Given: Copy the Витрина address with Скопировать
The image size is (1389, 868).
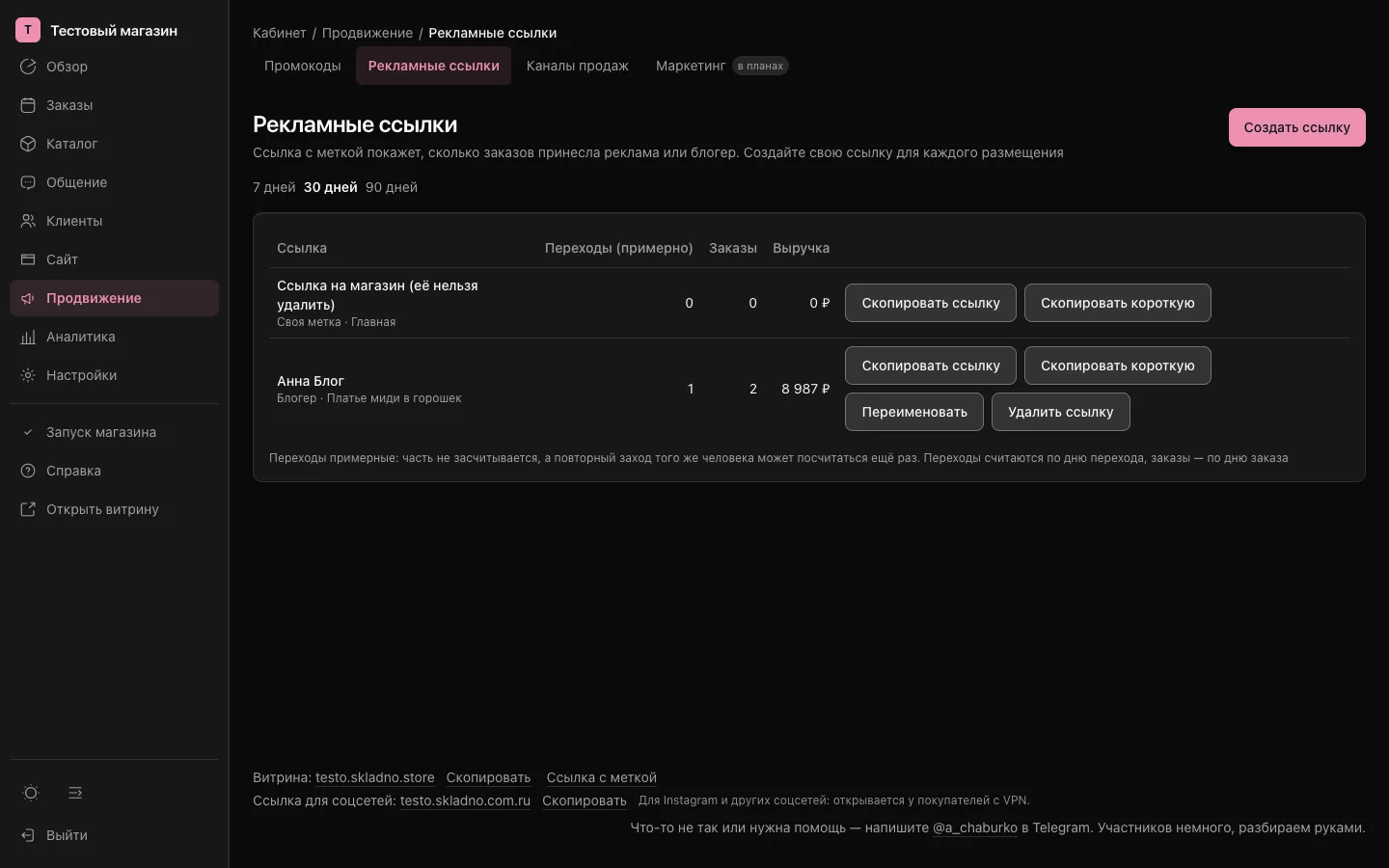Looking at the screenshot, I should [489, 777].
